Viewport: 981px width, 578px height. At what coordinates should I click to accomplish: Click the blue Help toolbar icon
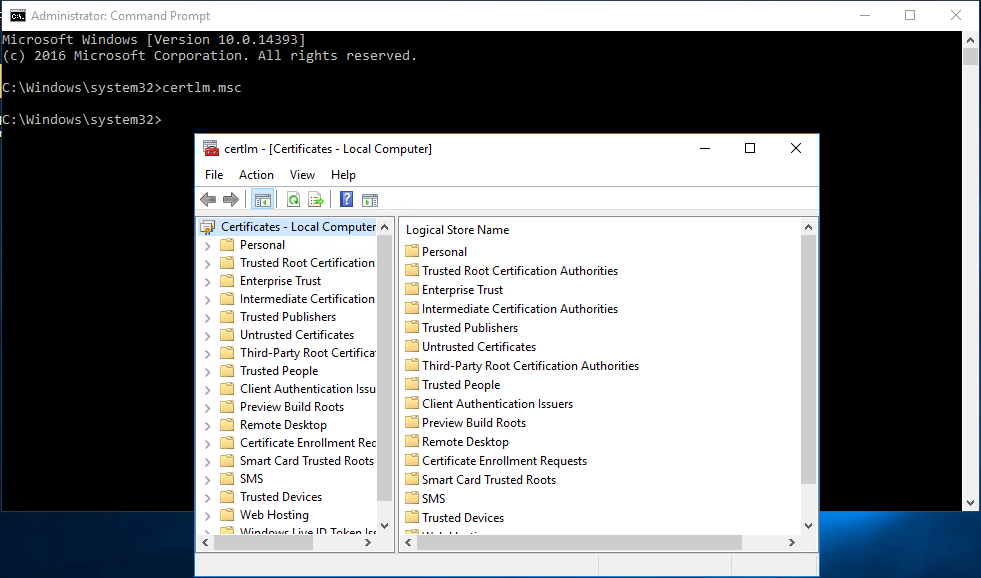(347, 199)
